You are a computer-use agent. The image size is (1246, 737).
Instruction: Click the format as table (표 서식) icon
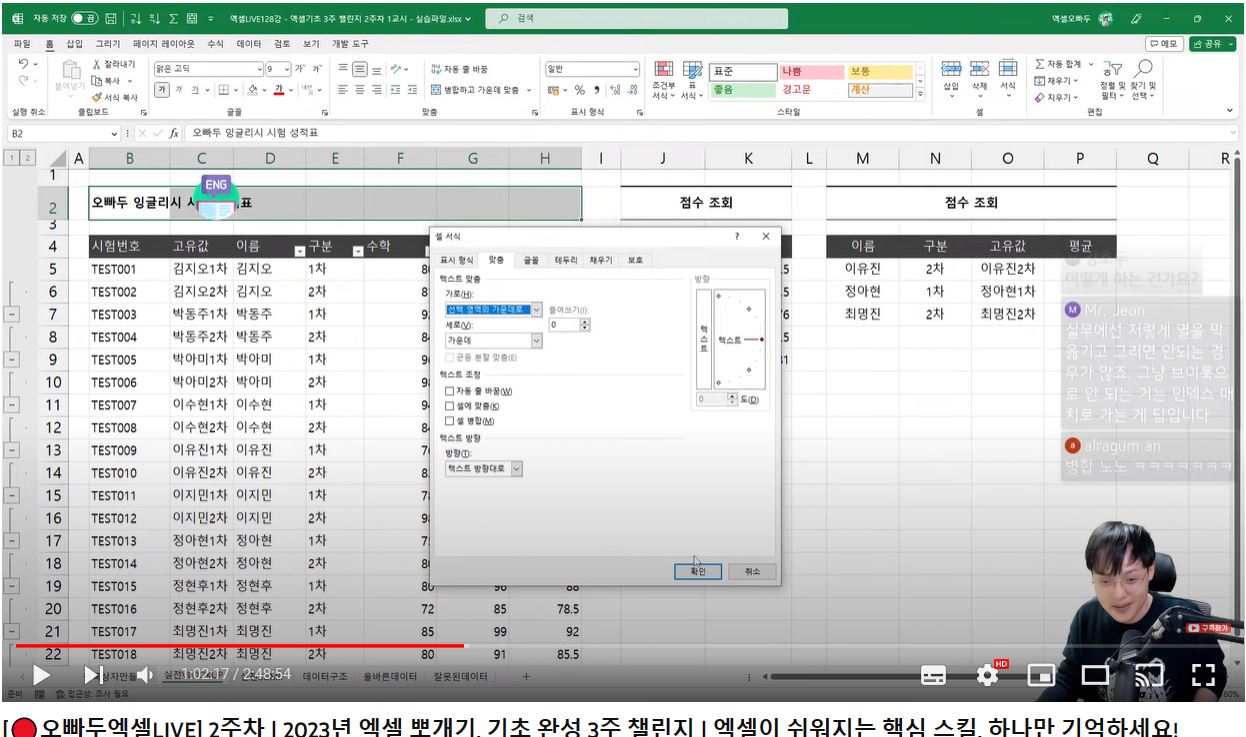click(692, 69)
